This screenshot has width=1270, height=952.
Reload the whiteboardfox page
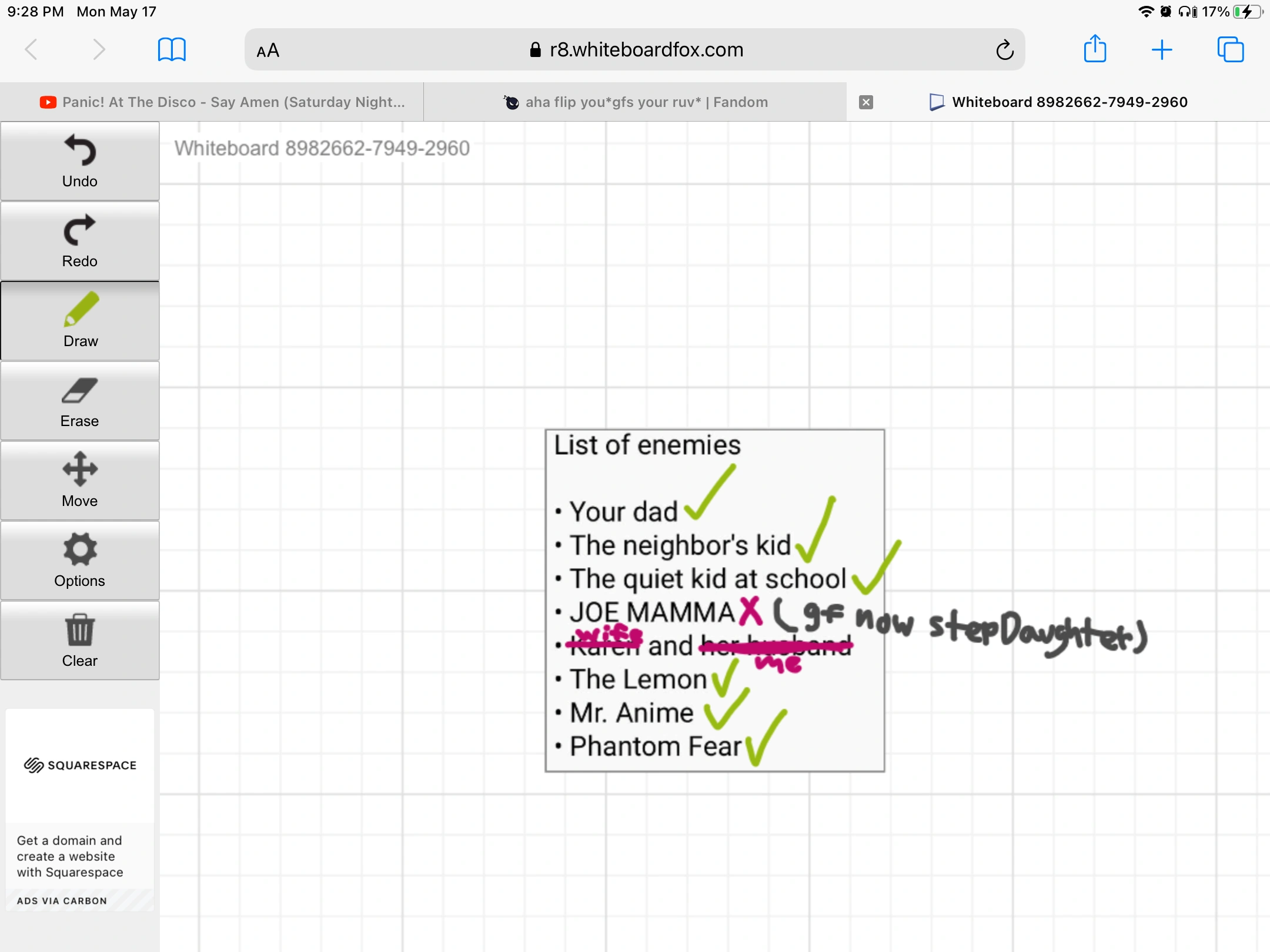1005,51
